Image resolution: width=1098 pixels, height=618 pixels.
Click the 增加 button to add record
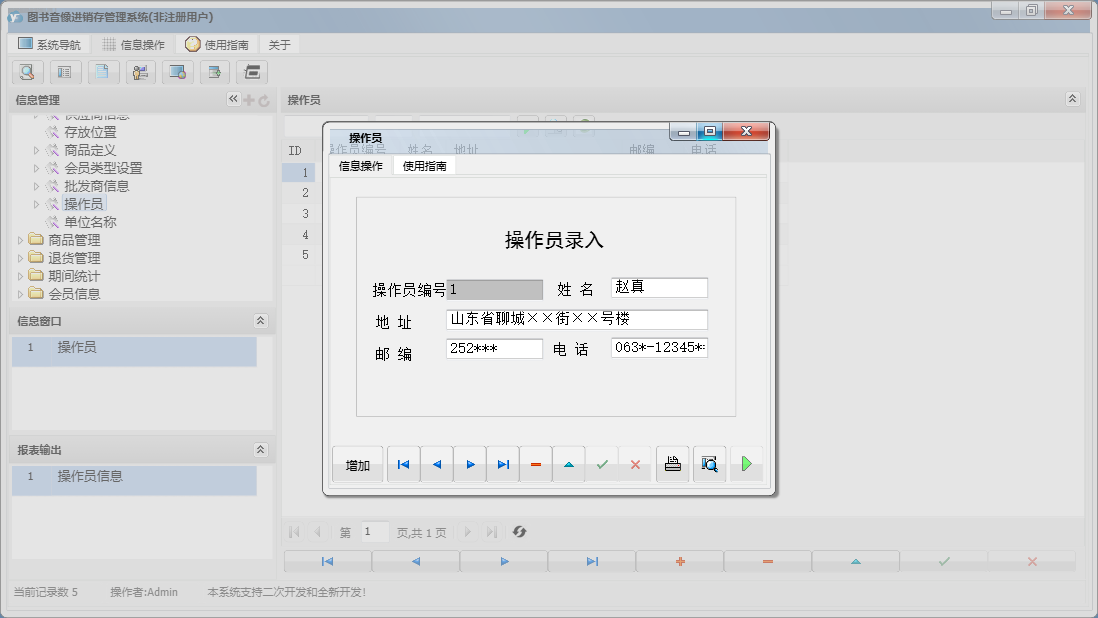(x=357, y=463)
